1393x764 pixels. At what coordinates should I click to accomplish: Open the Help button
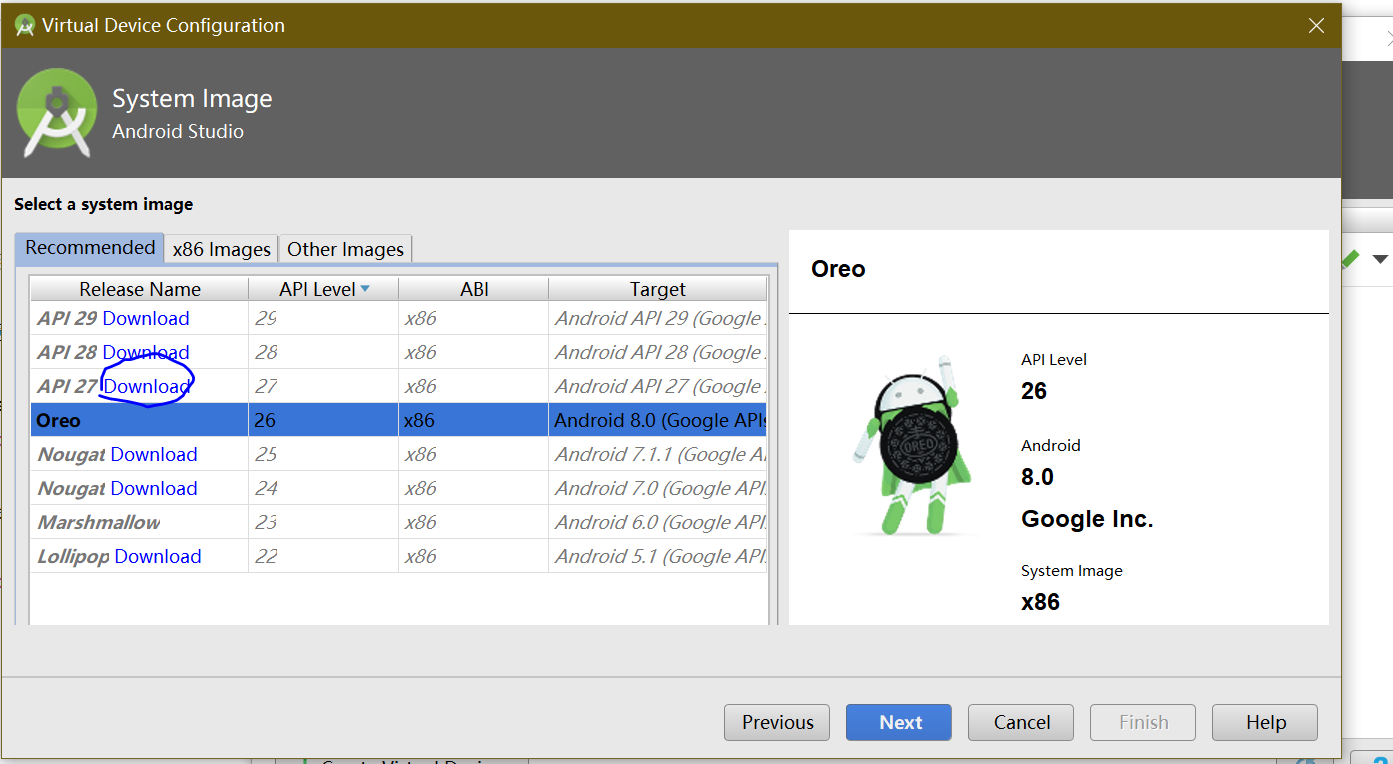tap(1265, 722)
